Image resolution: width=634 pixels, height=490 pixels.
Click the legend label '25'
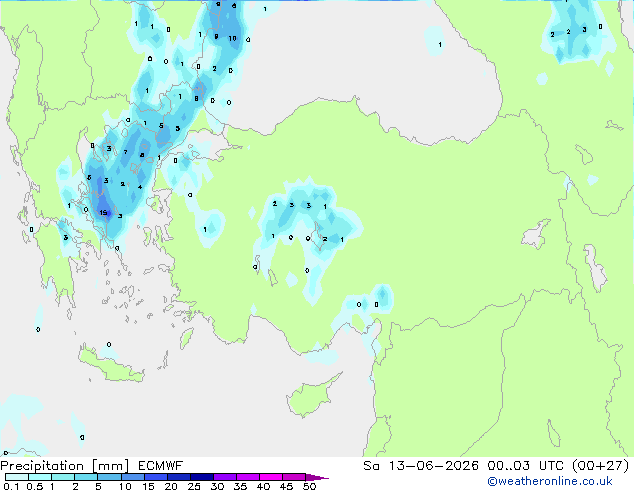click(x=194, y=486)
